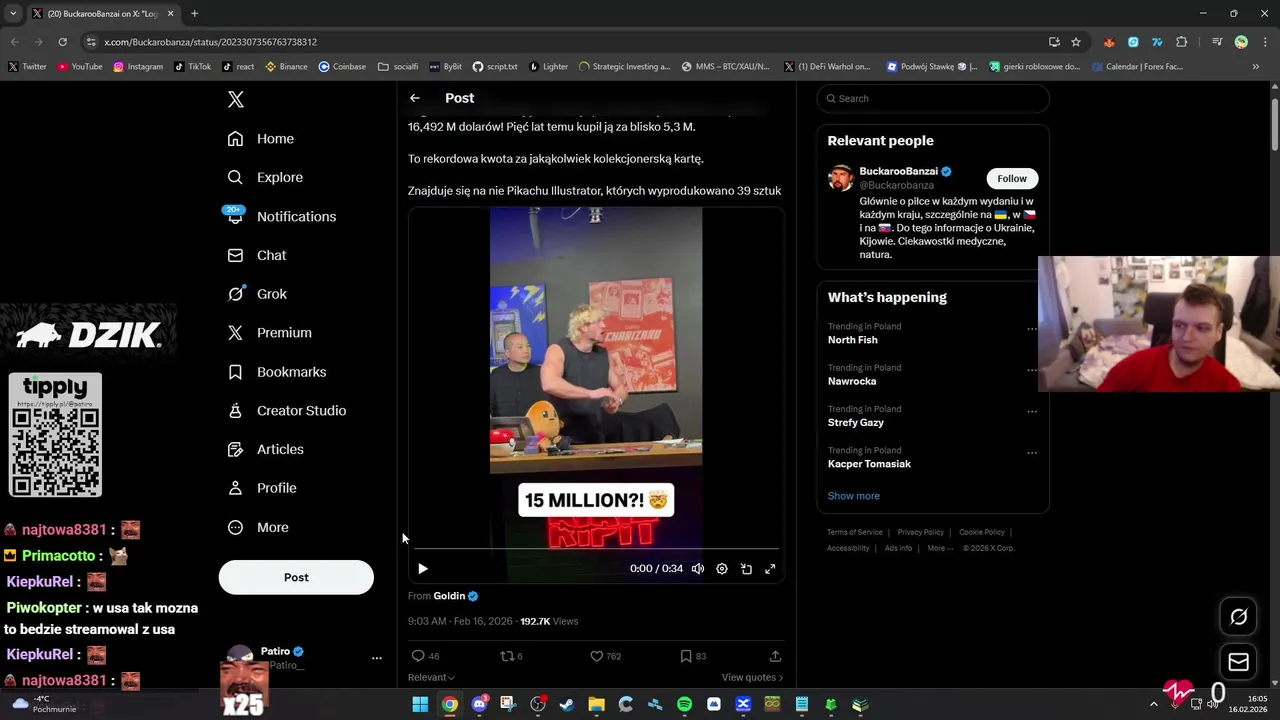
Task: Open Steam from taskbar
Action: [x=567, y=704]
